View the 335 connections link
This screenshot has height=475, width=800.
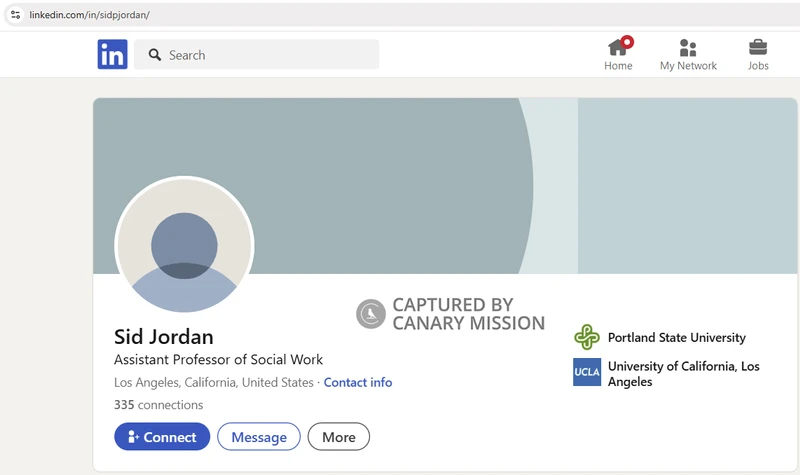tap(158, 405)
